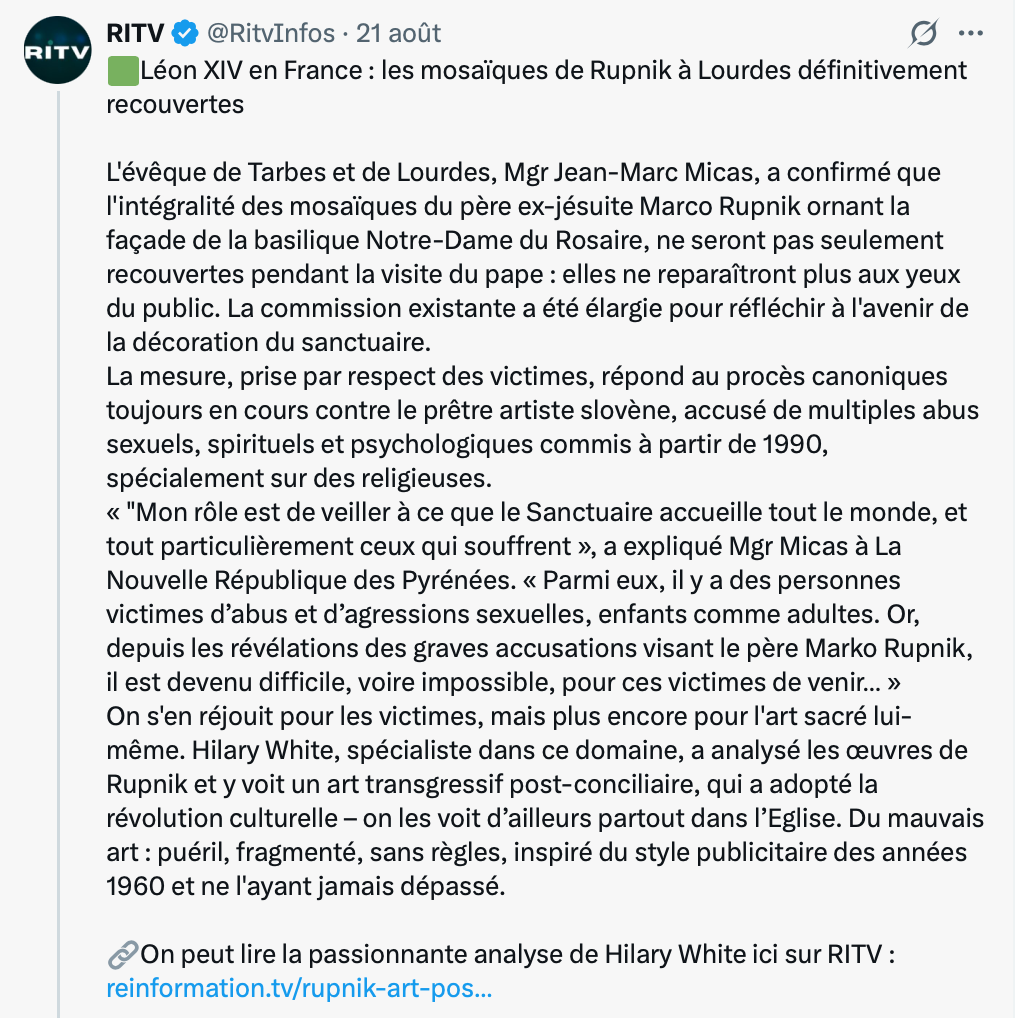Open the three-dot More options menu
The width and height of the screenshot is (1016, 1018).
click(x=971, y=33)
